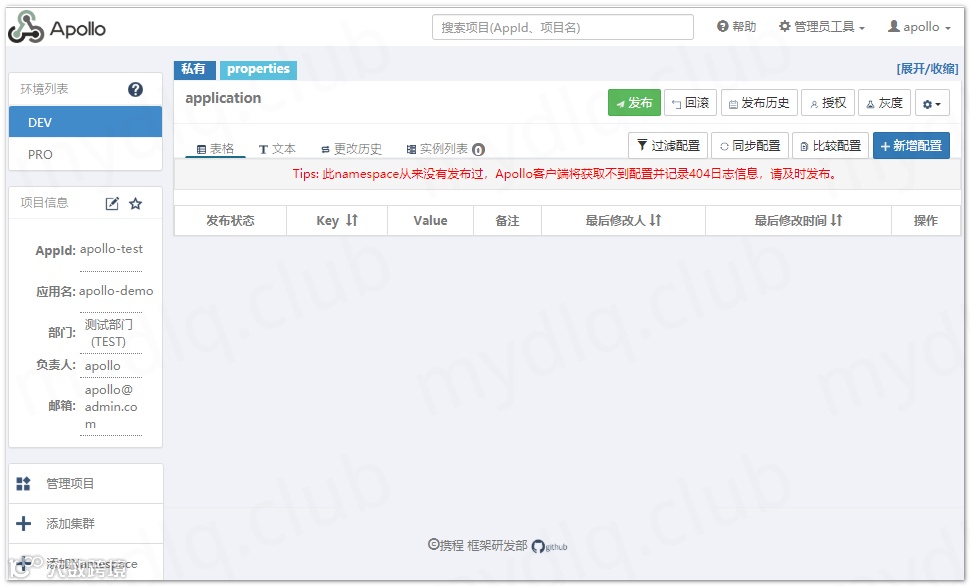Click the green 发布 publish button
Screen dimensions: 970x586
point(634,103)
